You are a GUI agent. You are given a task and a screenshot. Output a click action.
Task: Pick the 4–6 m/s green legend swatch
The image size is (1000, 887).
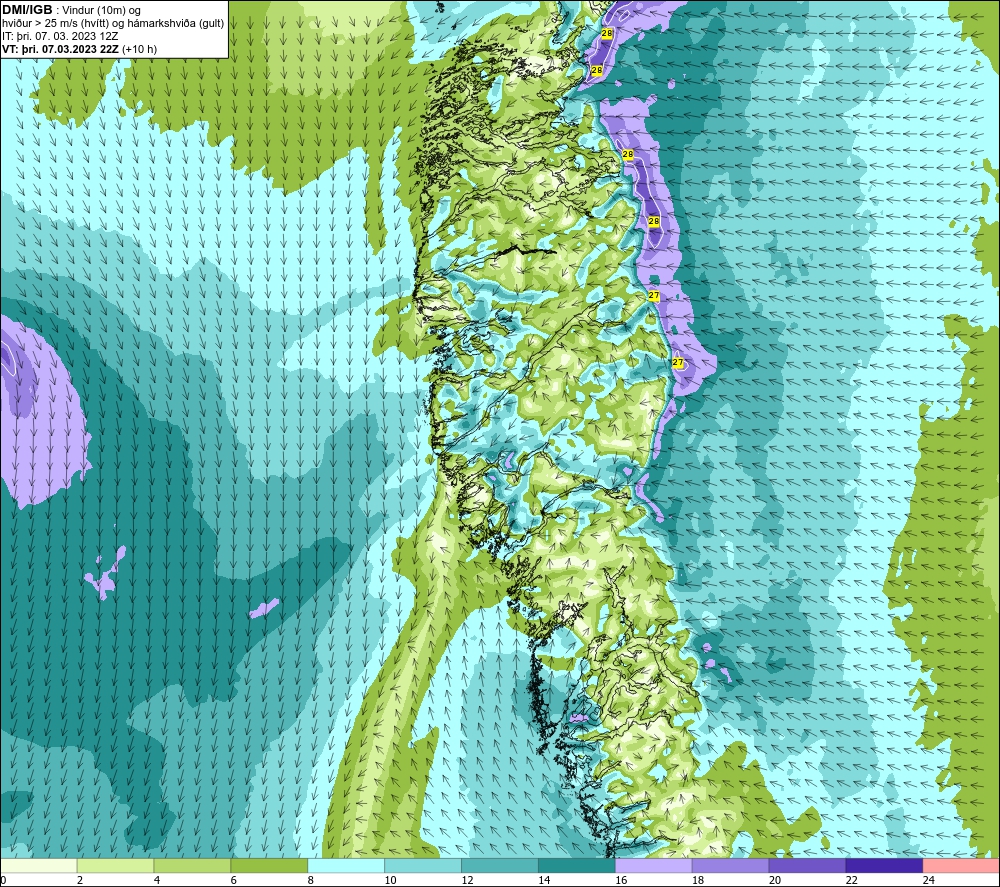coord(192,866)
